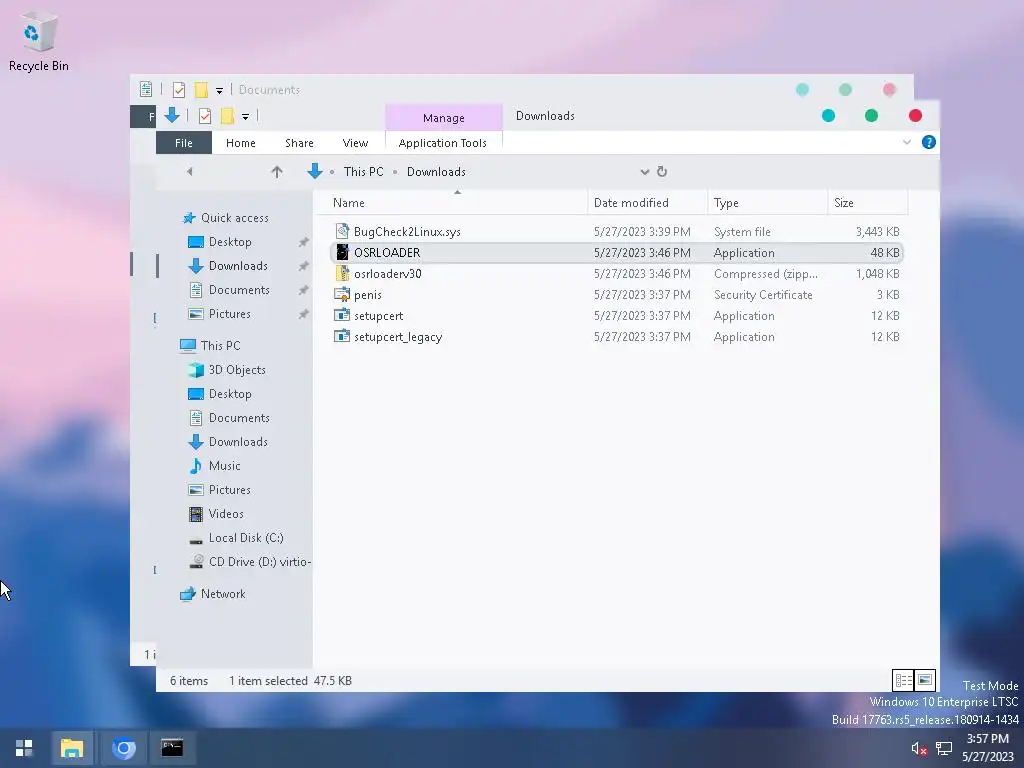Click the New folder icon in Downloads title bar

pyautogui.click(x=227, y=116)
